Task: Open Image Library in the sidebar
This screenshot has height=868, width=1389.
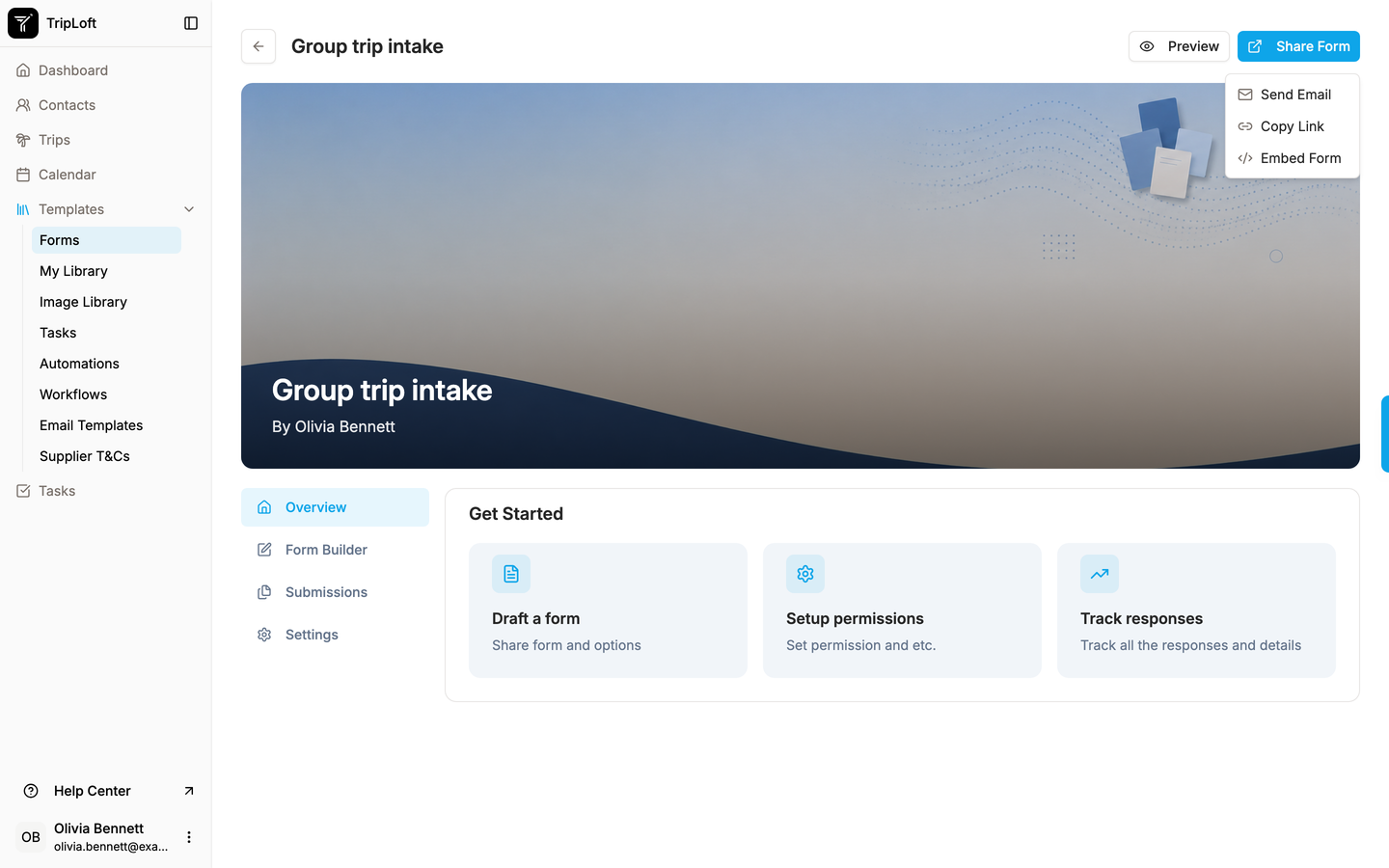Action: point(106,302)
